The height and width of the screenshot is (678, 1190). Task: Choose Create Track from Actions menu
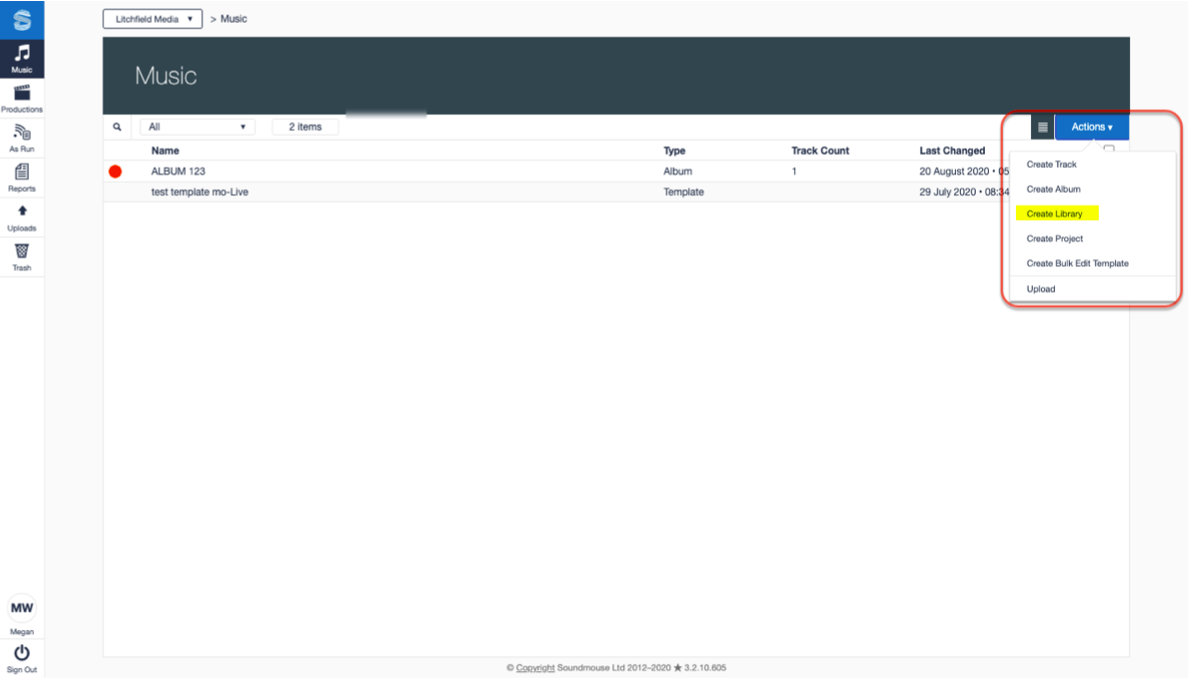coord(1051,164)
